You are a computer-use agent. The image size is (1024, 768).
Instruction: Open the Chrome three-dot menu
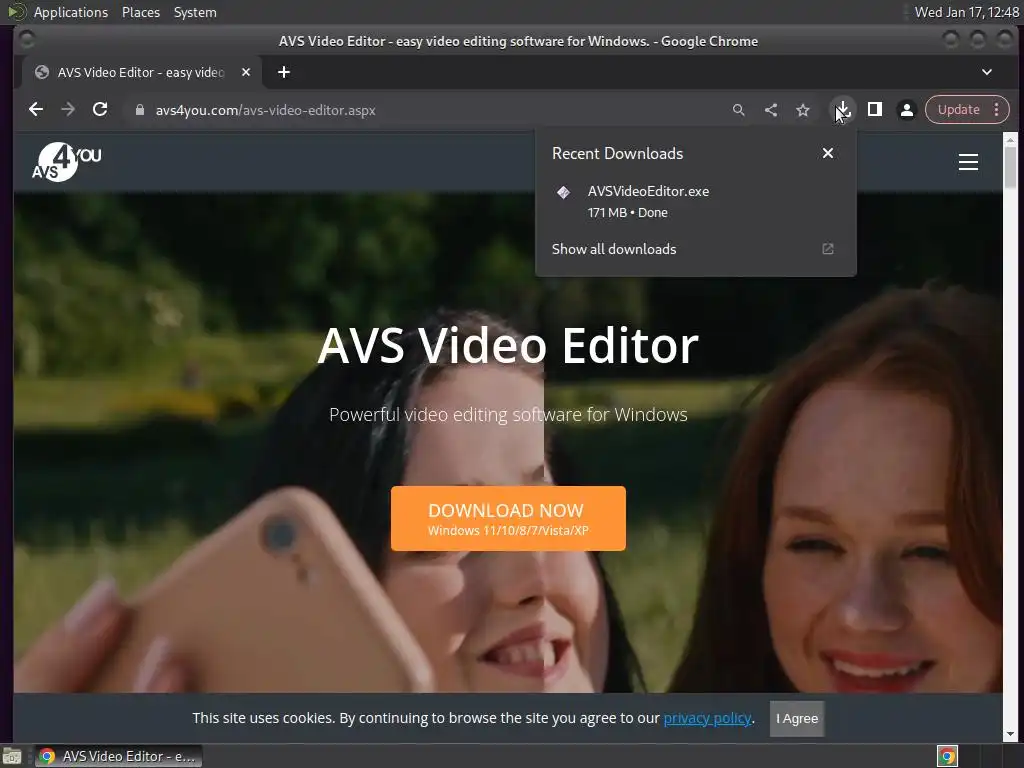(997, 110)
